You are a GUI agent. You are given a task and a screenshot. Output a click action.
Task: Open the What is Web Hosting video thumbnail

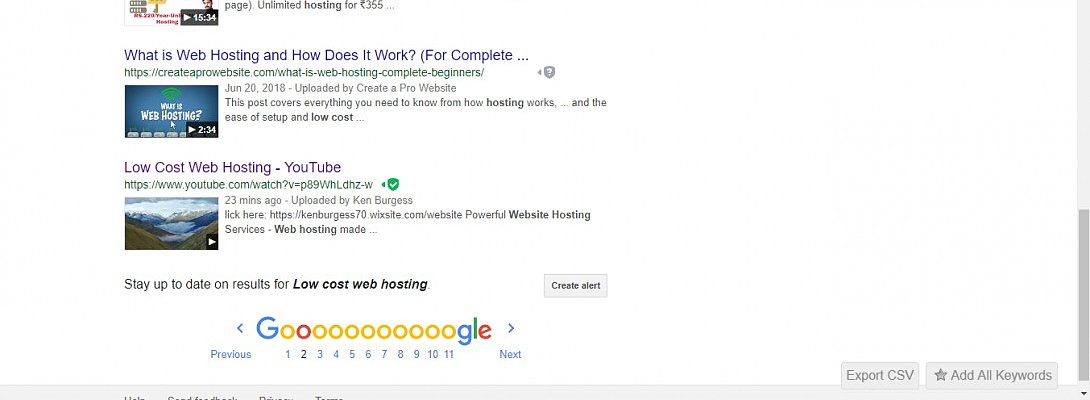point(172,111)
